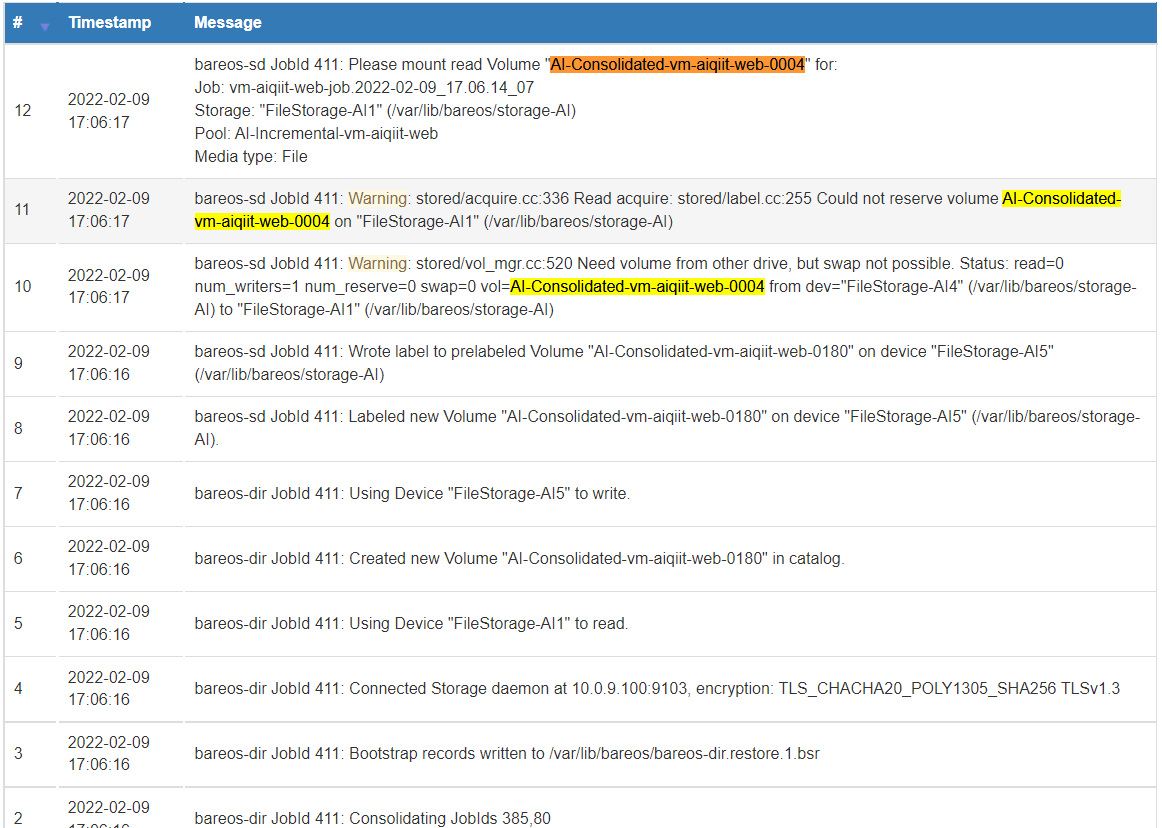The height and width of the screenshot is (828, 1162).
Task: Click the word Warning in row 10
Action: tap(378, 264)
